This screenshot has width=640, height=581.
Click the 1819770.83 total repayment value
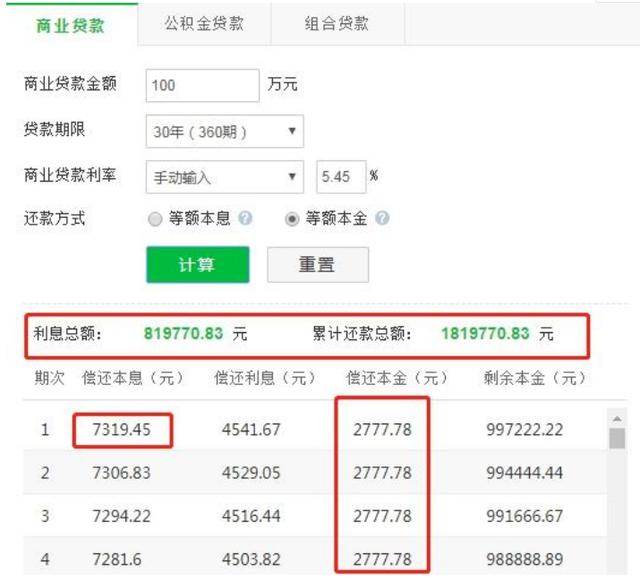tap(485, 334)
